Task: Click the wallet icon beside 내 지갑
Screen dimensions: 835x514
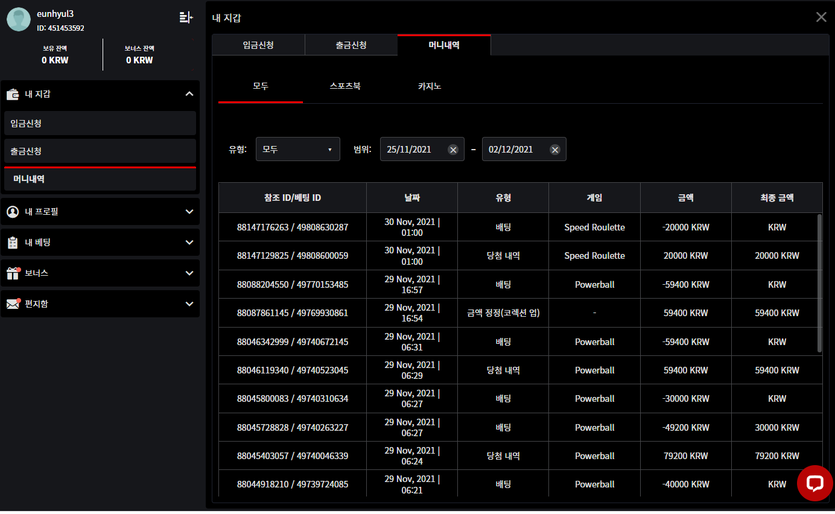Action: point(13,94)
